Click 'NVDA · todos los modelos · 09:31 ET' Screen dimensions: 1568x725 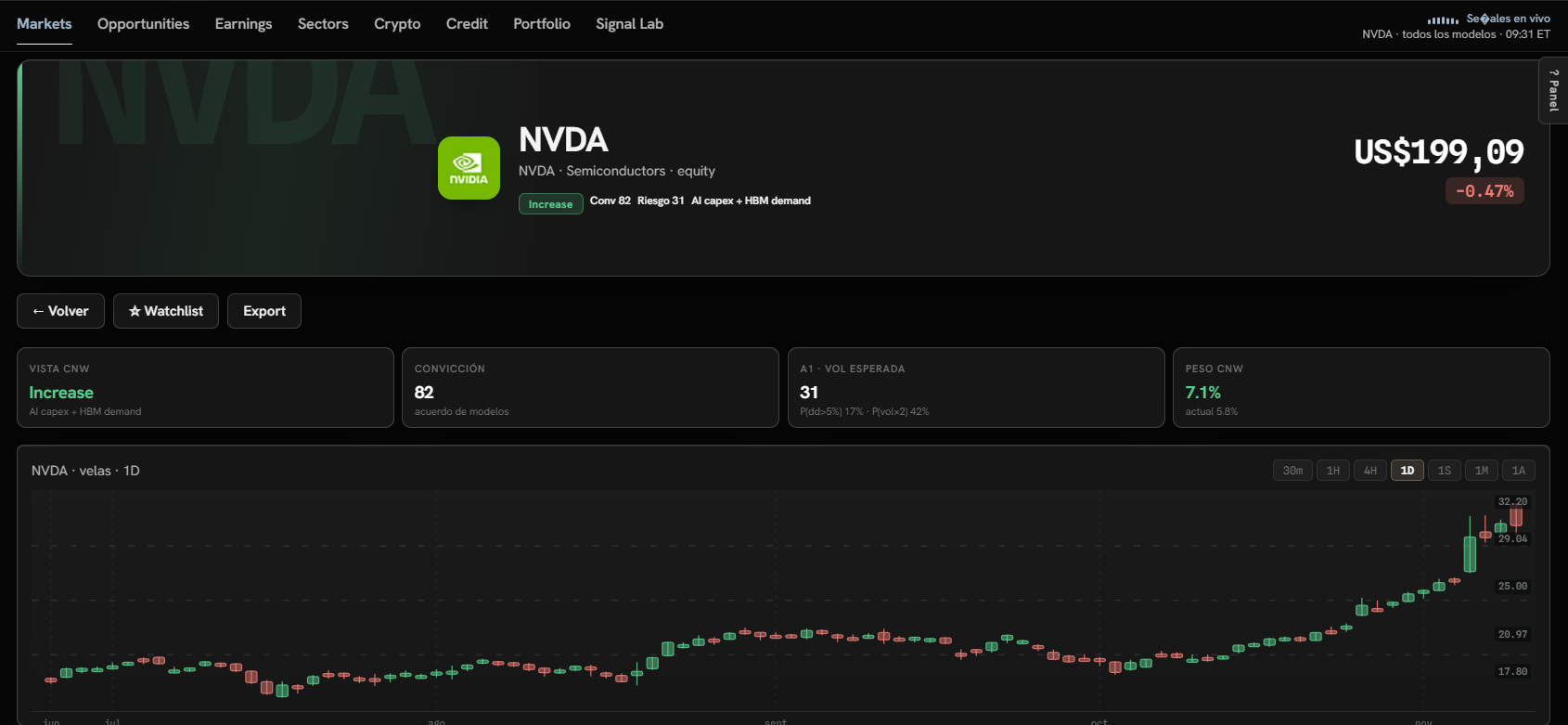pyautogui.click(x=1456, y=34)
